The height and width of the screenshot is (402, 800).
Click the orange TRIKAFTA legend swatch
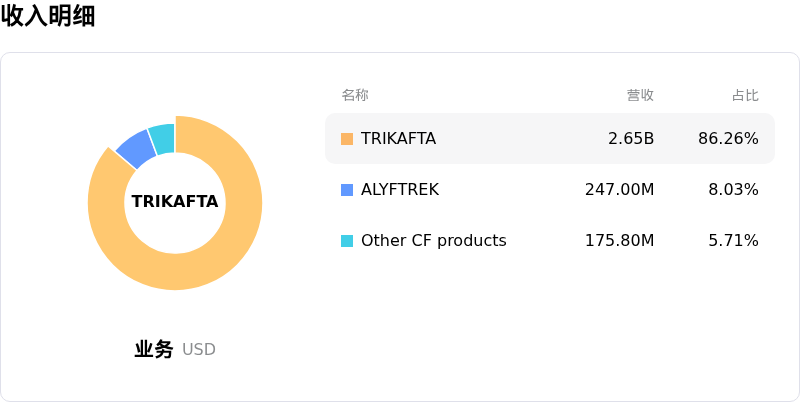tap(347, 139)
